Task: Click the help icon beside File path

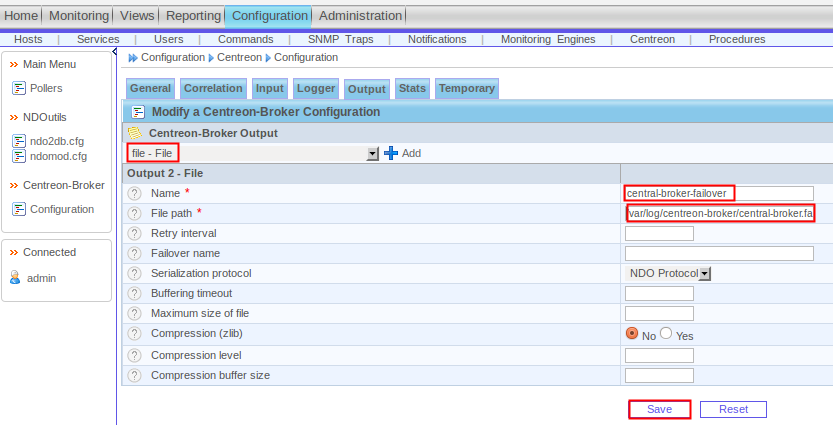Action: click(x=134, y=214)
